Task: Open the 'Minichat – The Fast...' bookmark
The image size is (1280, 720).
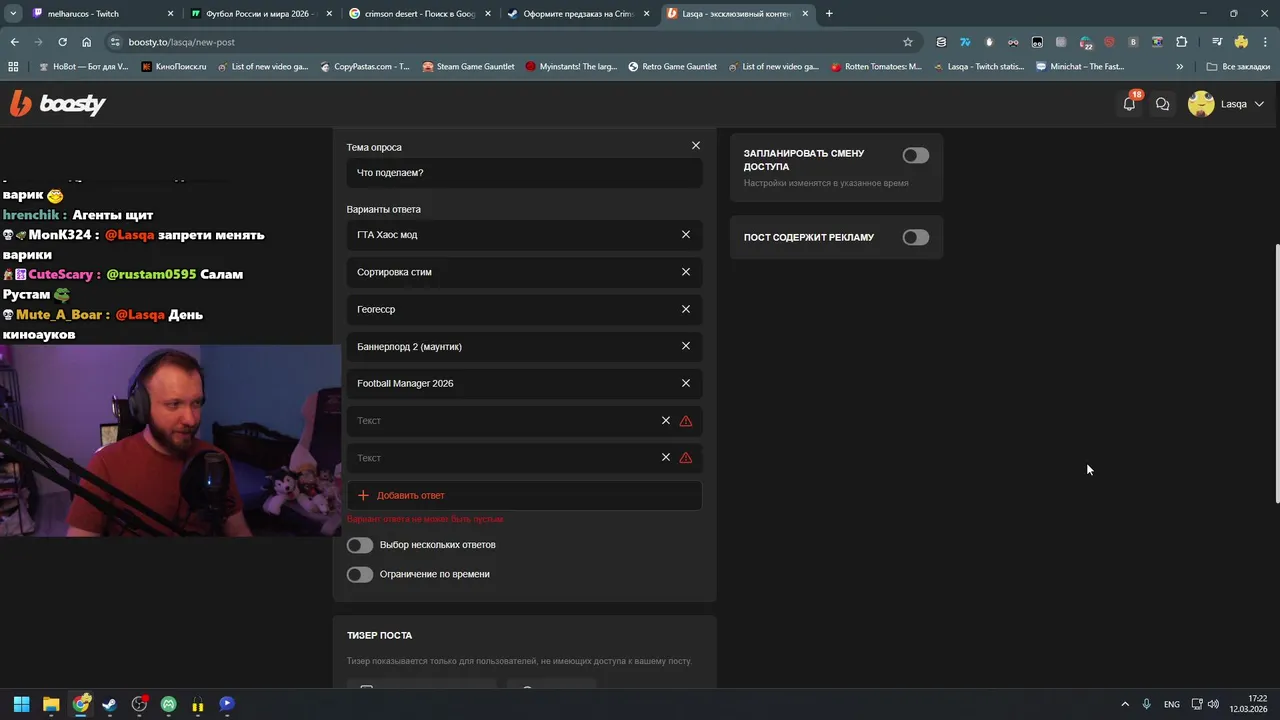Action: tap(1080, 67)
